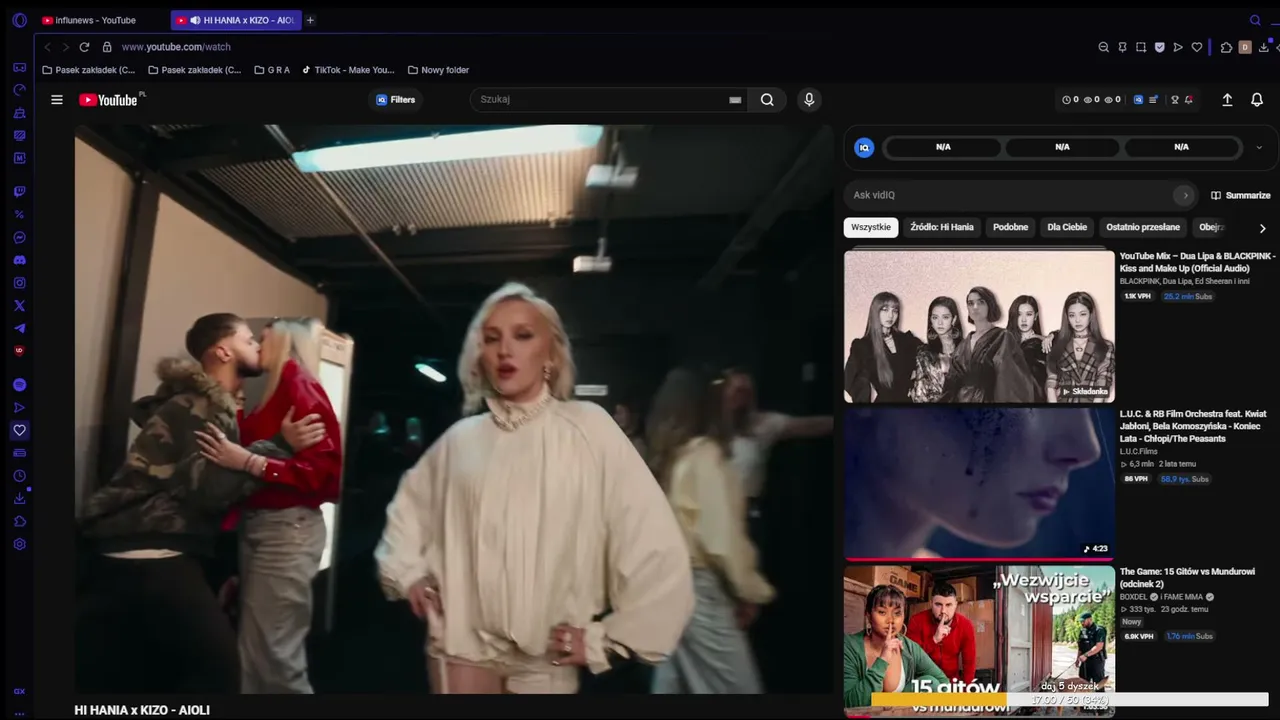This screenshot has height=720, width=1280.
Task: Select the Wszystkie filter chip
Action: click(871, 227)
